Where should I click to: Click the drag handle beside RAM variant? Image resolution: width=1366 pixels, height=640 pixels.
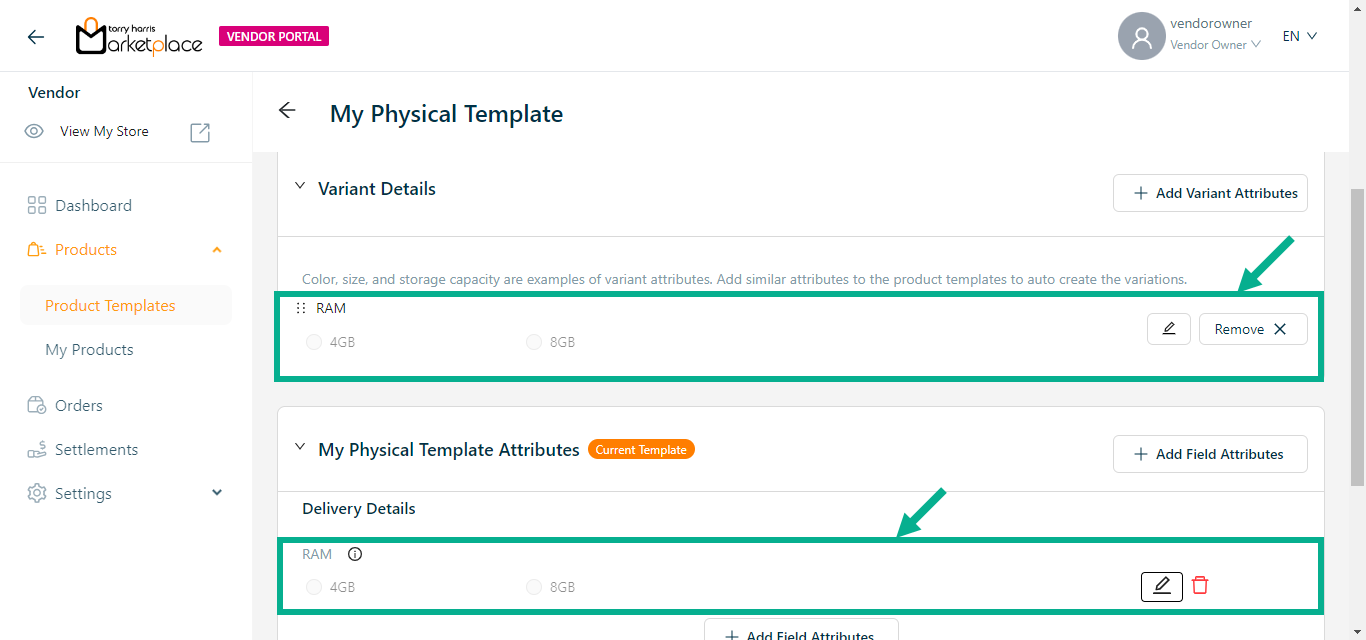pos(301,308)
